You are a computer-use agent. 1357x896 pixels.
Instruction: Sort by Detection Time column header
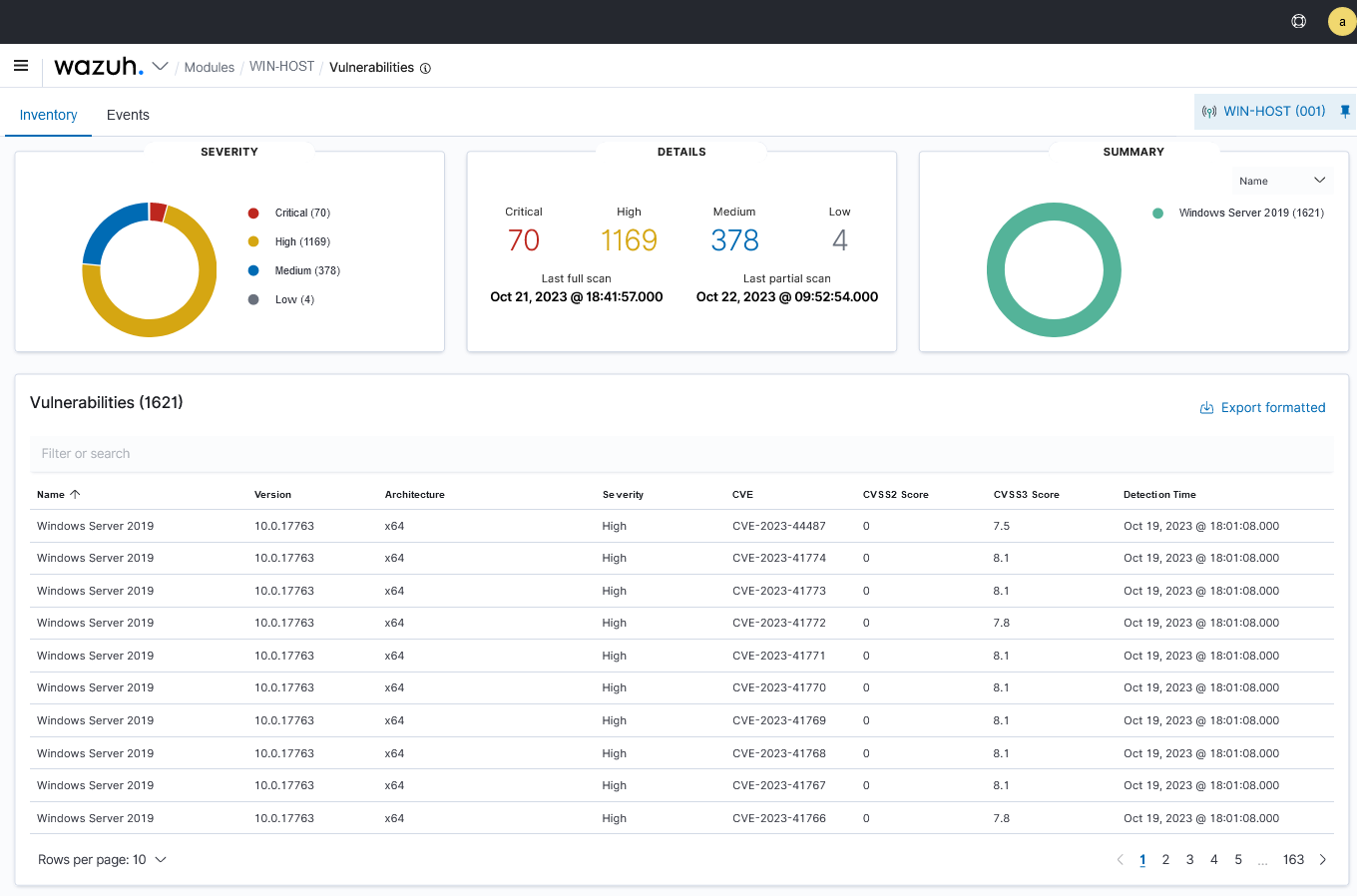click(x=1159, y=495)
